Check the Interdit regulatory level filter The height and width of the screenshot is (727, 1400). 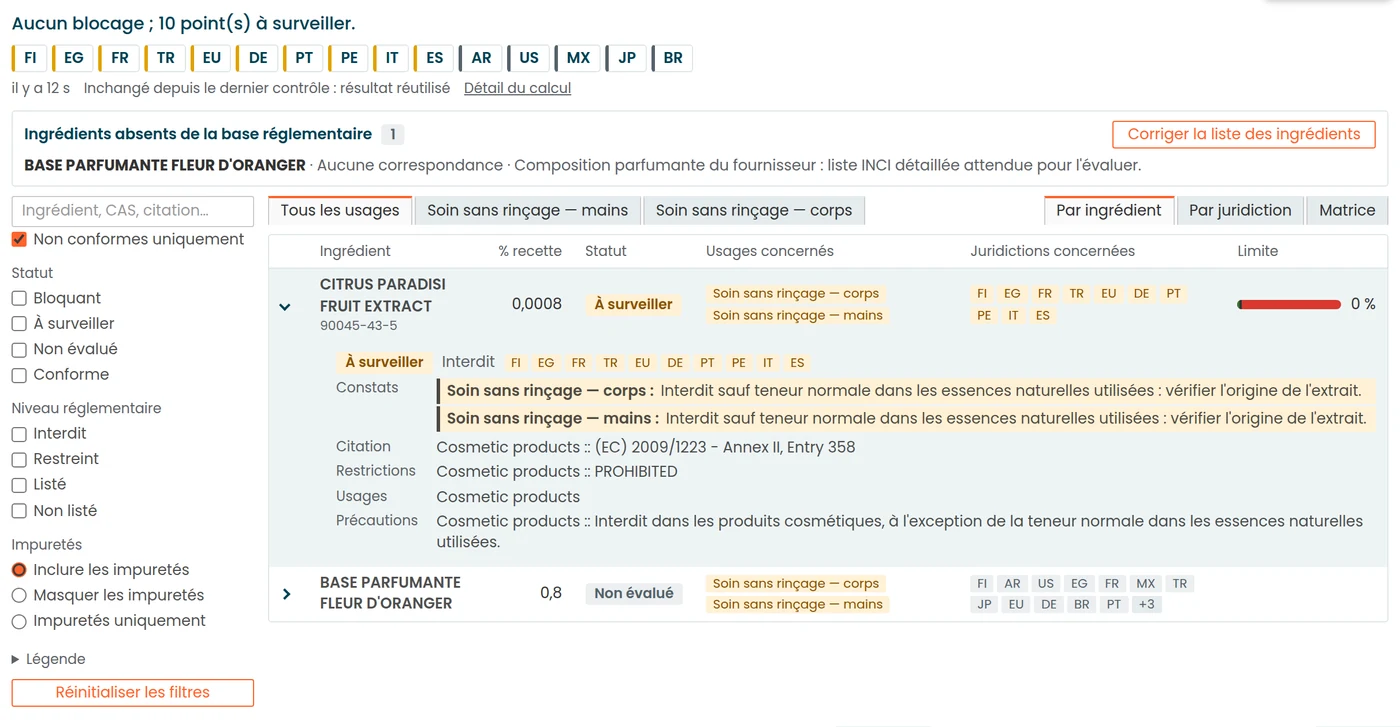tap(18, 434)
